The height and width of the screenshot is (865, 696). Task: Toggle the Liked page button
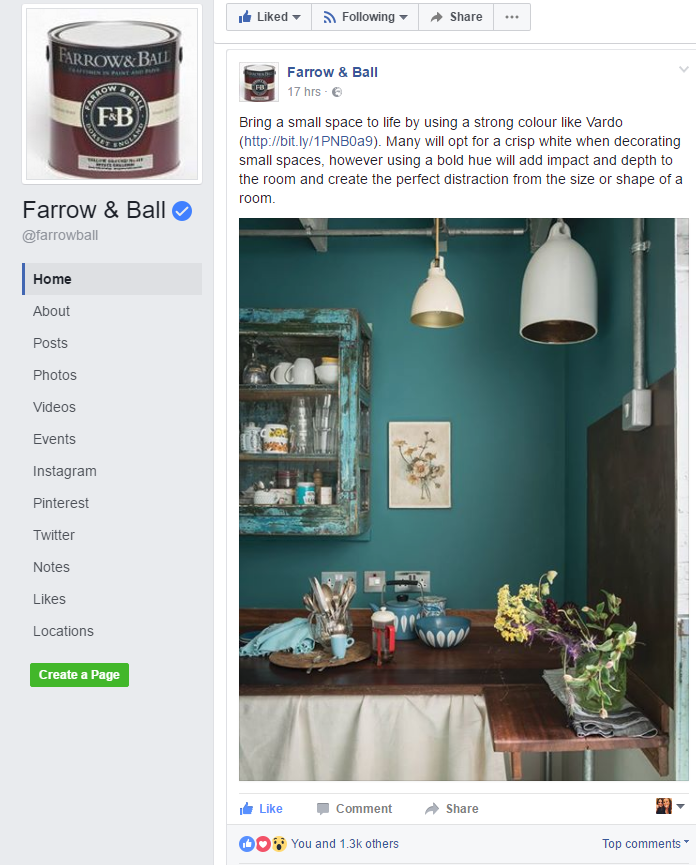point(269,17)
